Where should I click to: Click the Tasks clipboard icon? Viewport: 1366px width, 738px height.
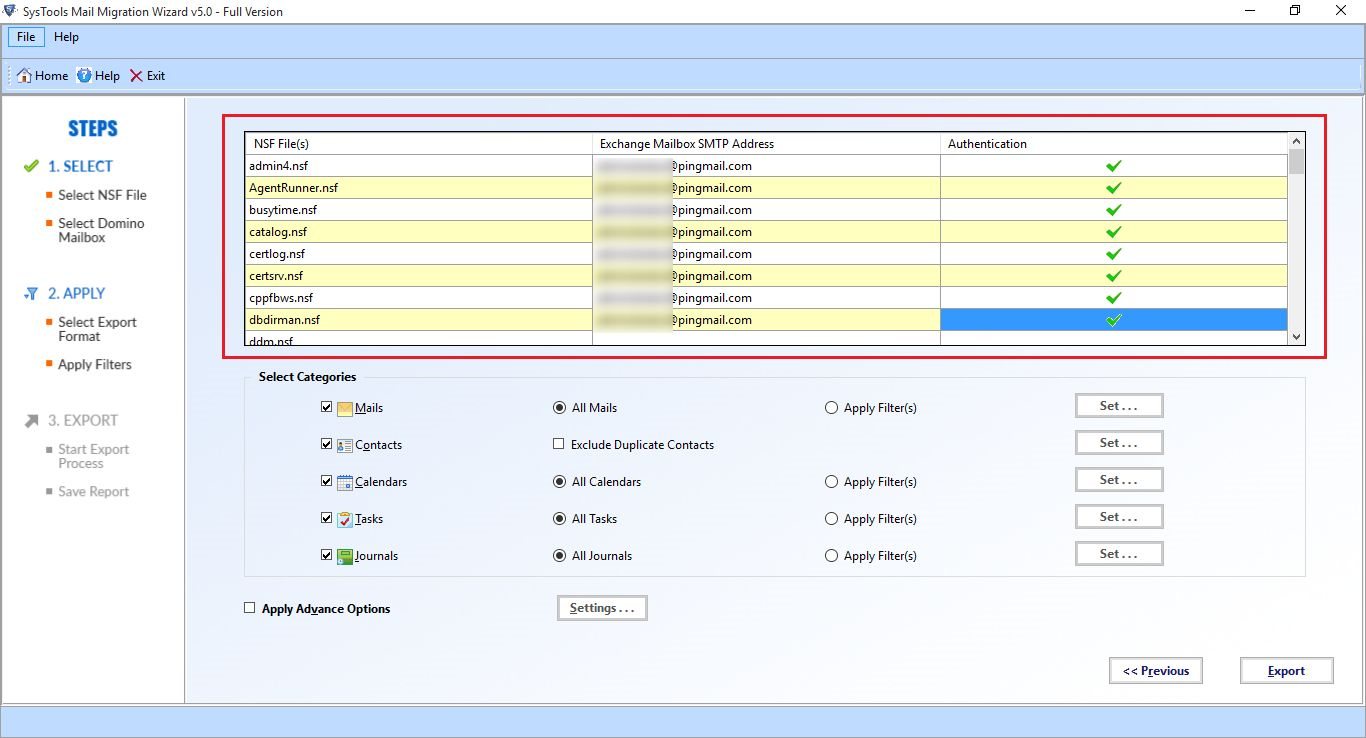(345, 519)
